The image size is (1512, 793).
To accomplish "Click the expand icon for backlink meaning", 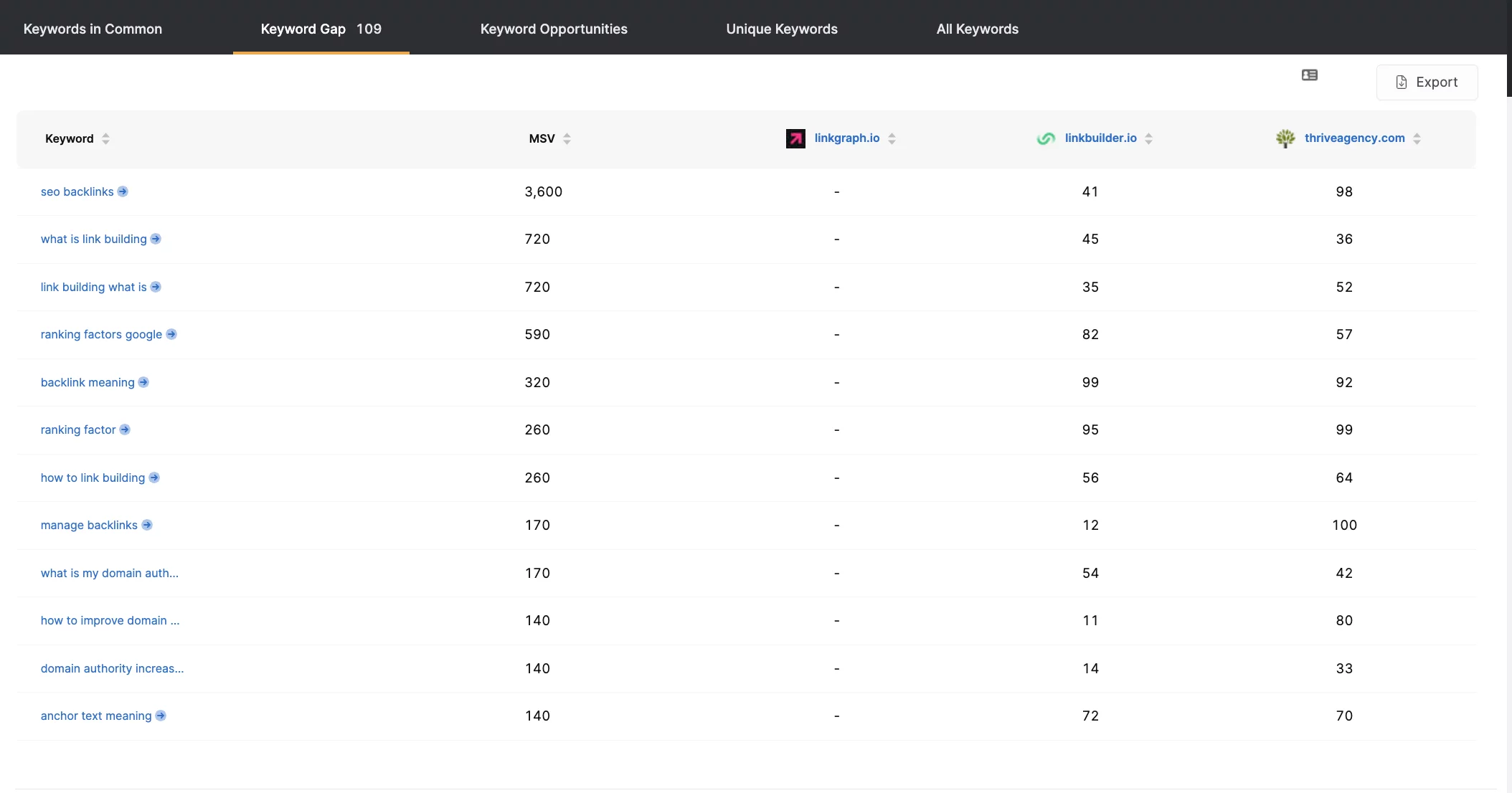I will click(144, 382).
